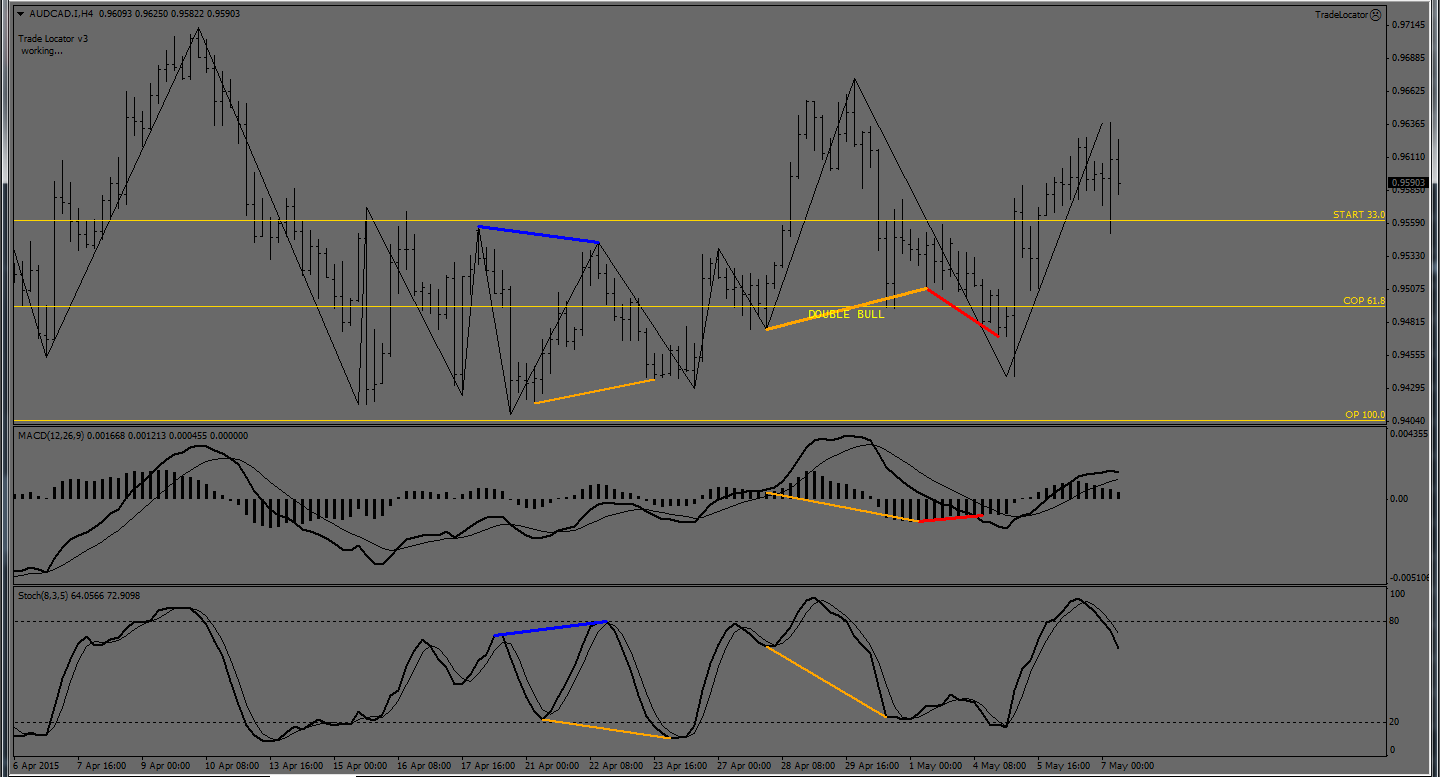Click the 28 Apr 08:00 time axis label
Screen dimensions: 1440x777
(x=808, y=766)
